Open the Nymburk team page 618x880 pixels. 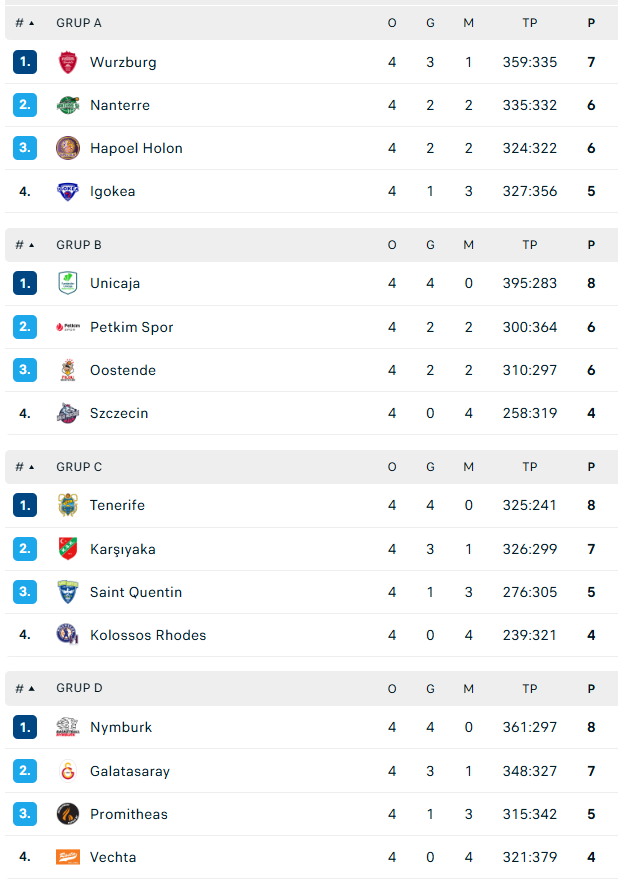pos(121,727)
